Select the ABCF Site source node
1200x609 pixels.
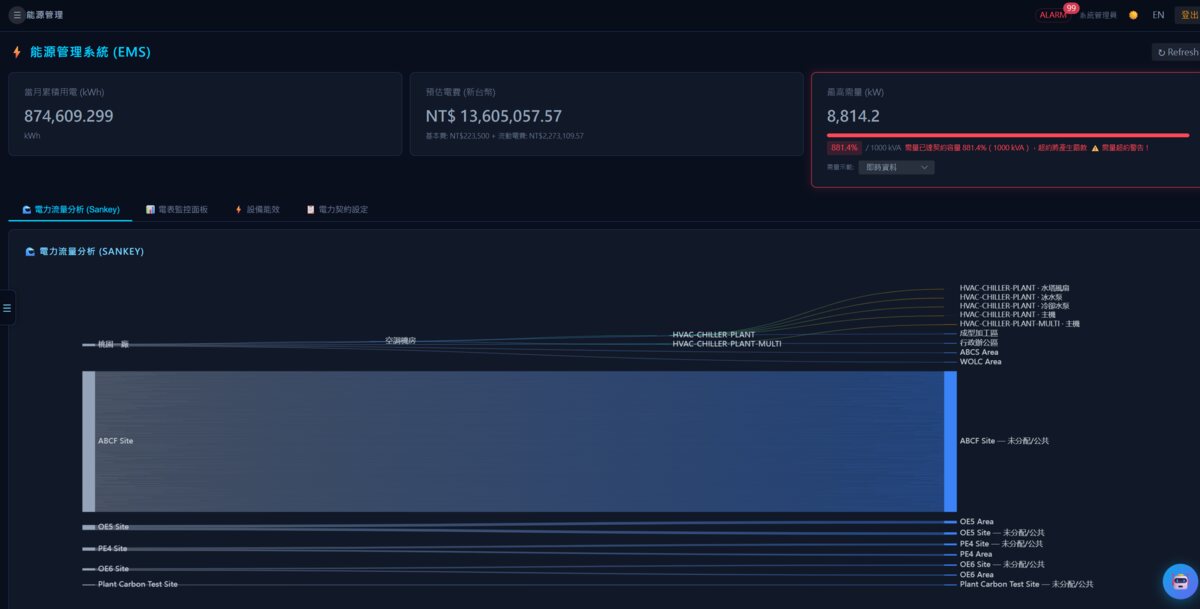pos(89,441)
